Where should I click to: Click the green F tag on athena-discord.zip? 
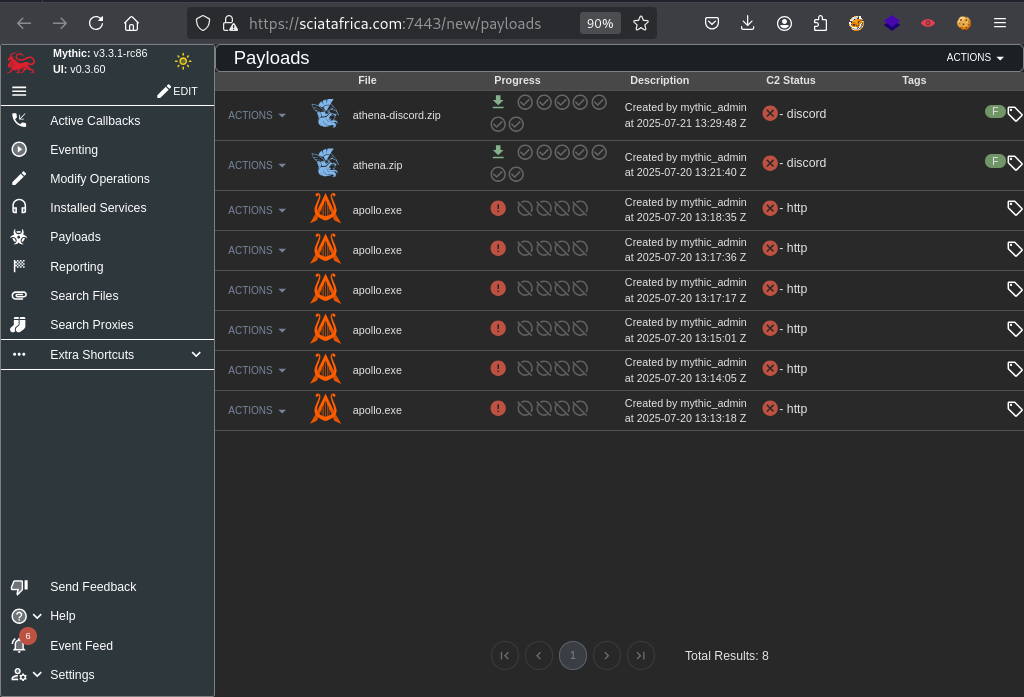click(x=994, y=111)
